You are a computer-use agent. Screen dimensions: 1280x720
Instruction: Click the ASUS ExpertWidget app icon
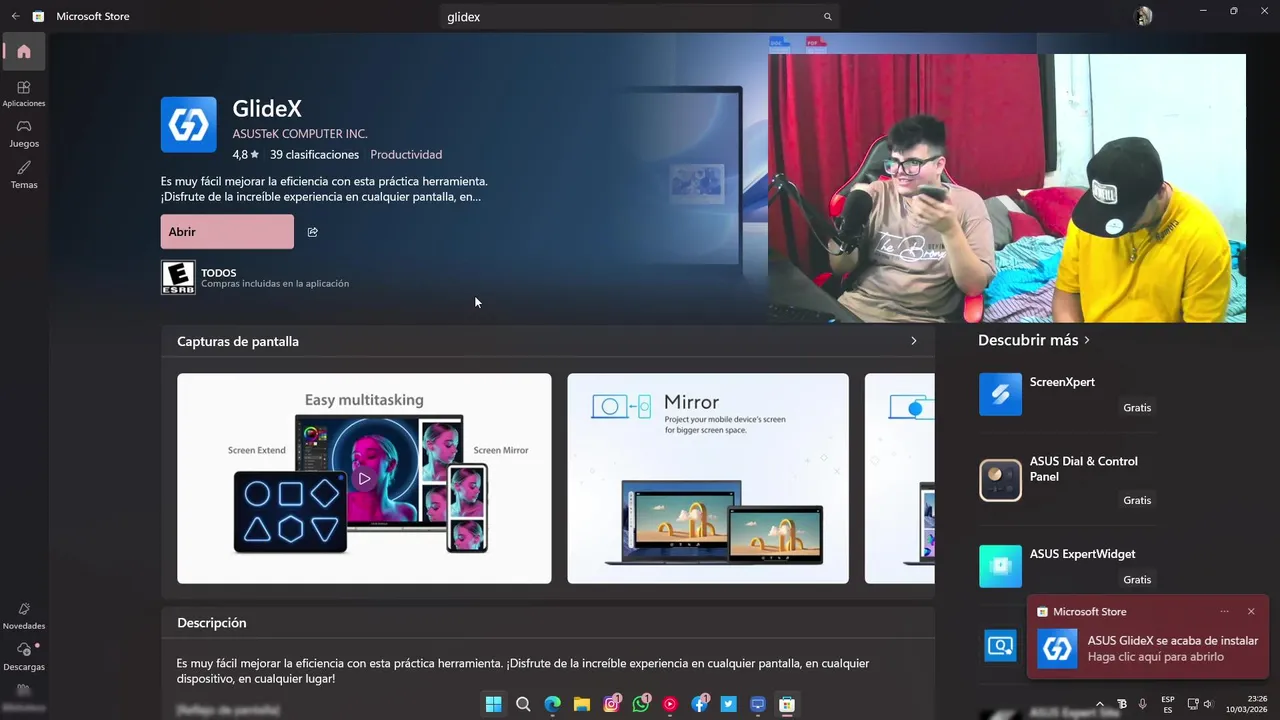(x=1000, y=566)
